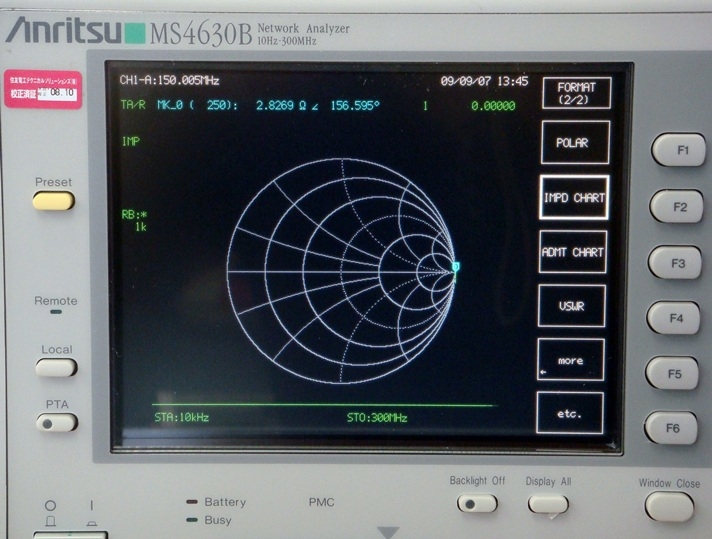
Task: Click the Window Close button
Action: pos(669,507)
